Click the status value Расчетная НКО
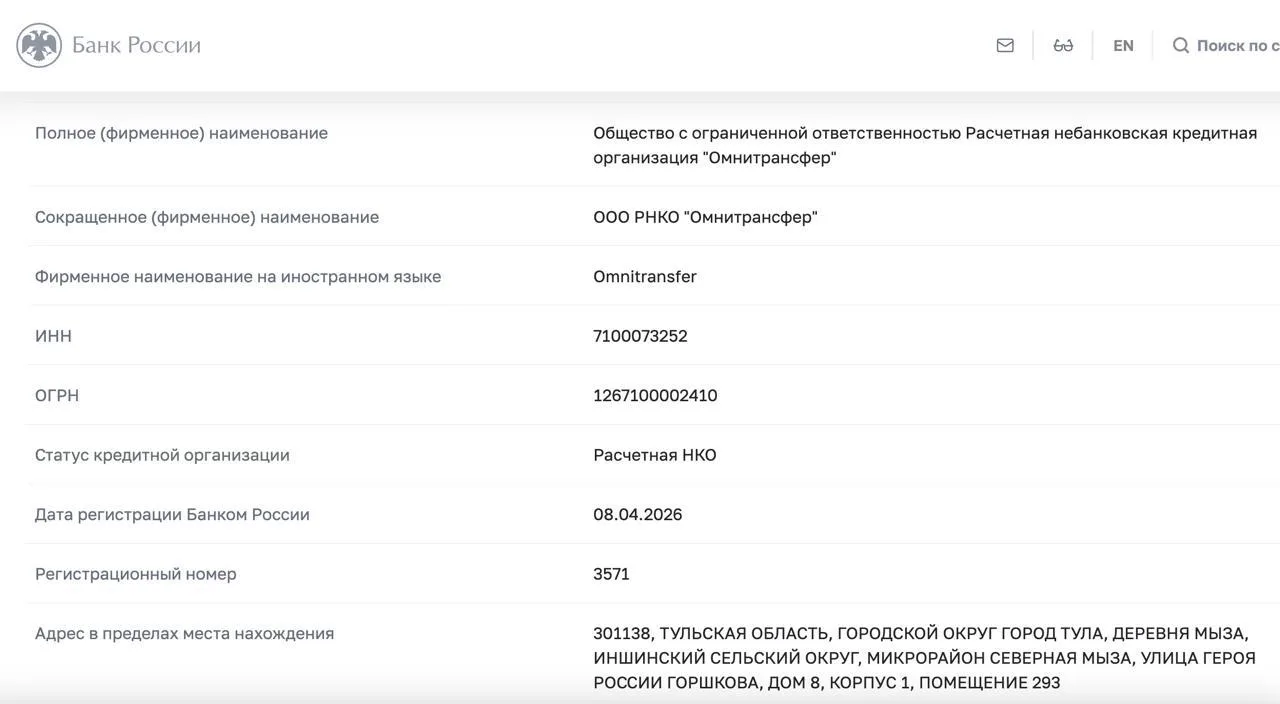This screenshot has height=704, width=1280. tap(655, 455)
